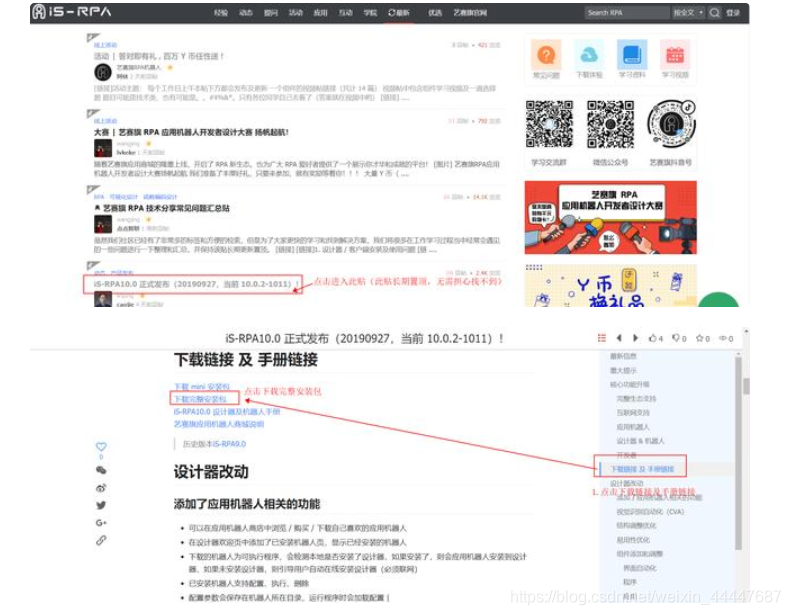
Task: Click avatar under the RPA contest post
Action: [103, 148]
